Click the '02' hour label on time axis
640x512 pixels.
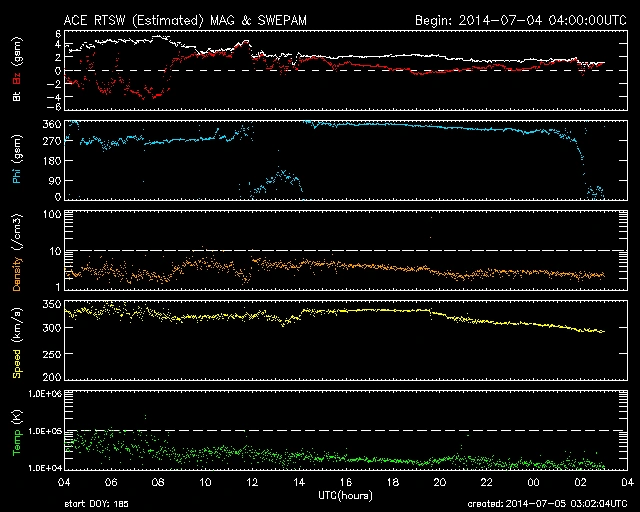(x=580, y=482)
